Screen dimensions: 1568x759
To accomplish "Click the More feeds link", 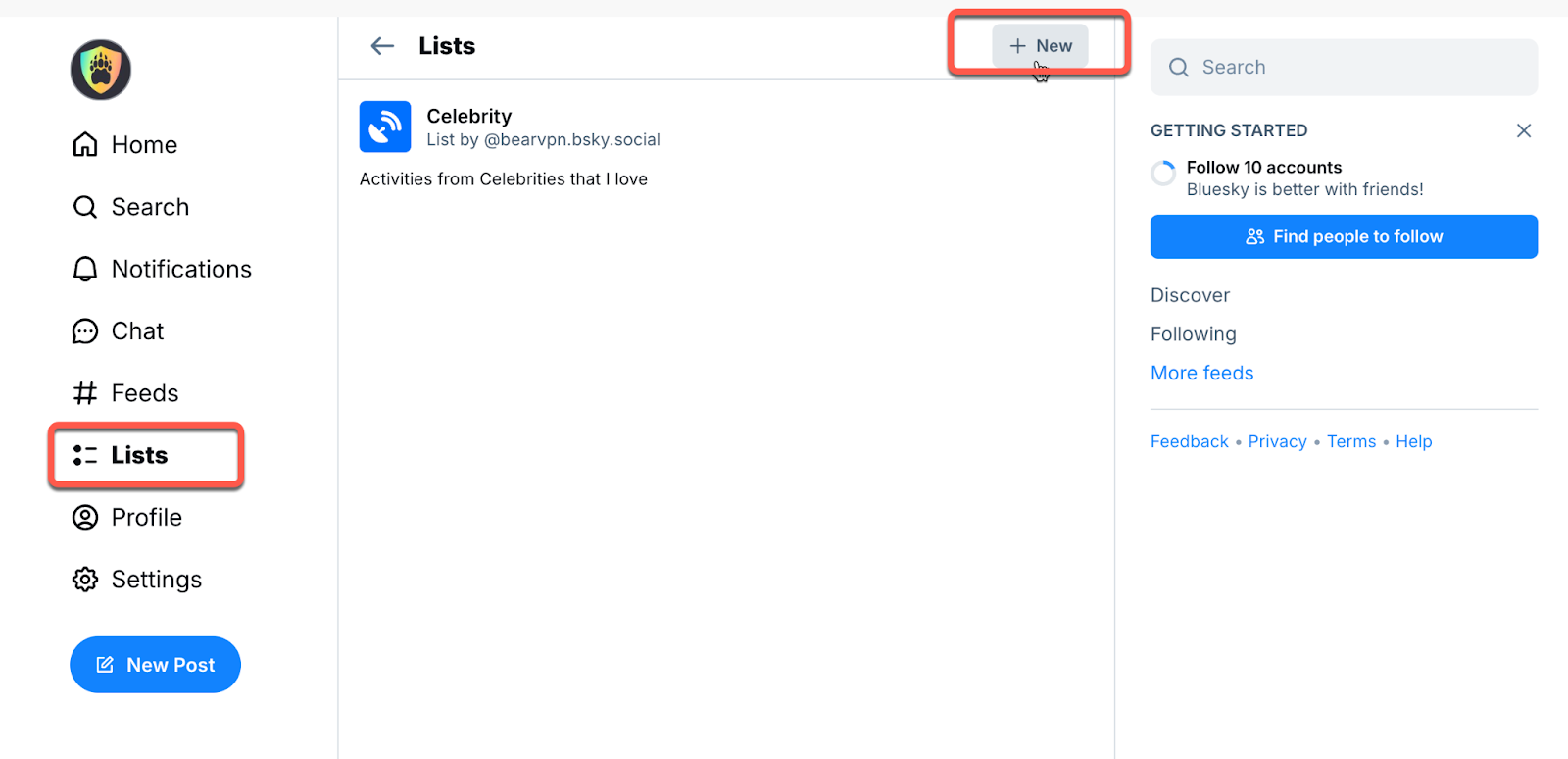I will tap(1201, 373).
